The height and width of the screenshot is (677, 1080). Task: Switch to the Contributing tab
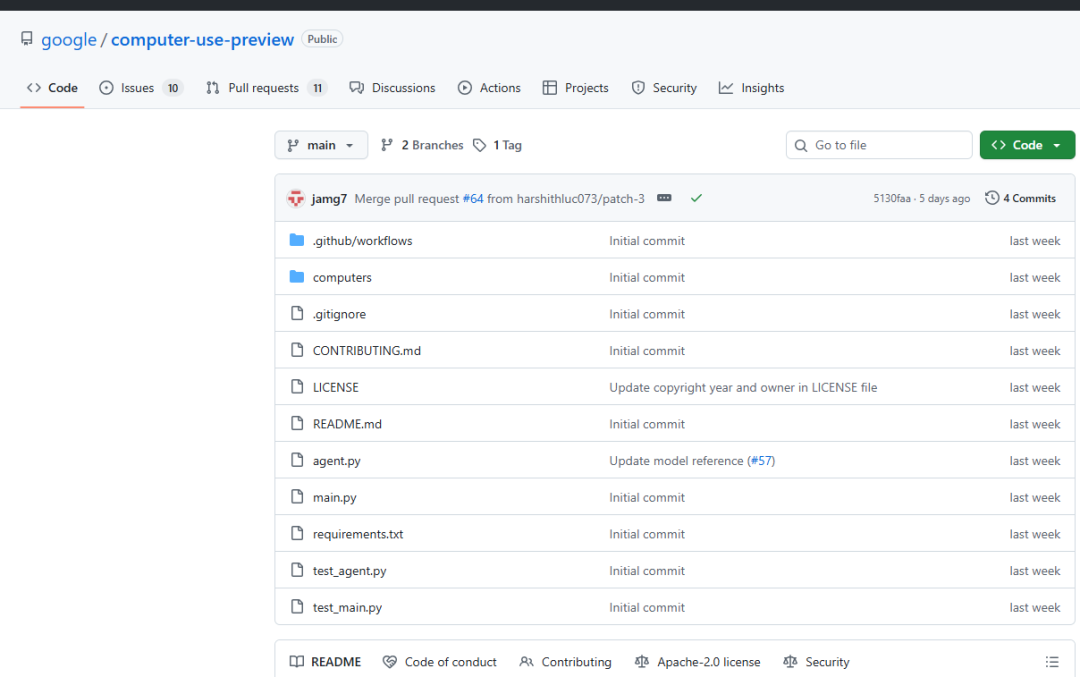[565, 662]
